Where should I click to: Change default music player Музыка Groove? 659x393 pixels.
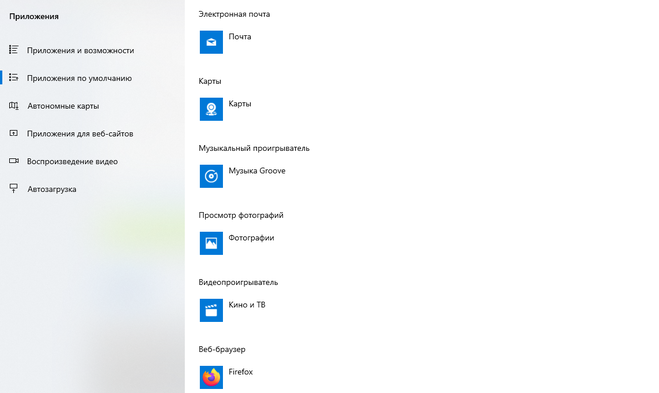click(x=243, y=176)
